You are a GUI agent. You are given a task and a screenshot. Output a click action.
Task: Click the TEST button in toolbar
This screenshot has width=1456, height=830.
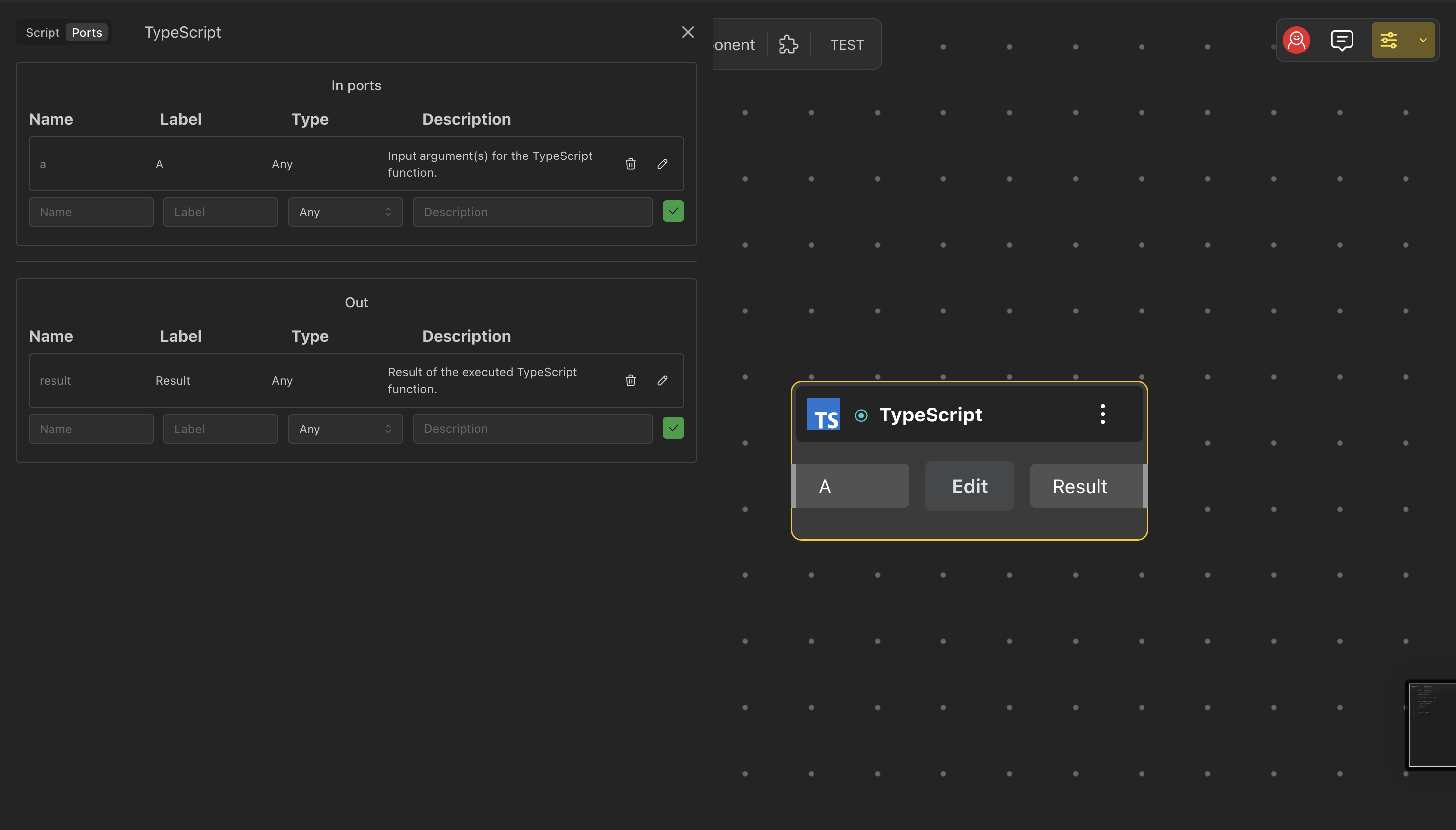click(x=846, y=45)
